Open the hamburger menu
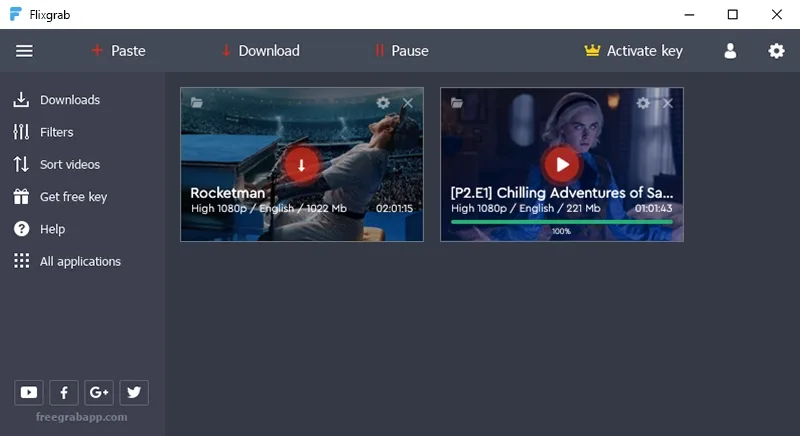The width and height of the screenshot is (800, 436). coord(24,51)
